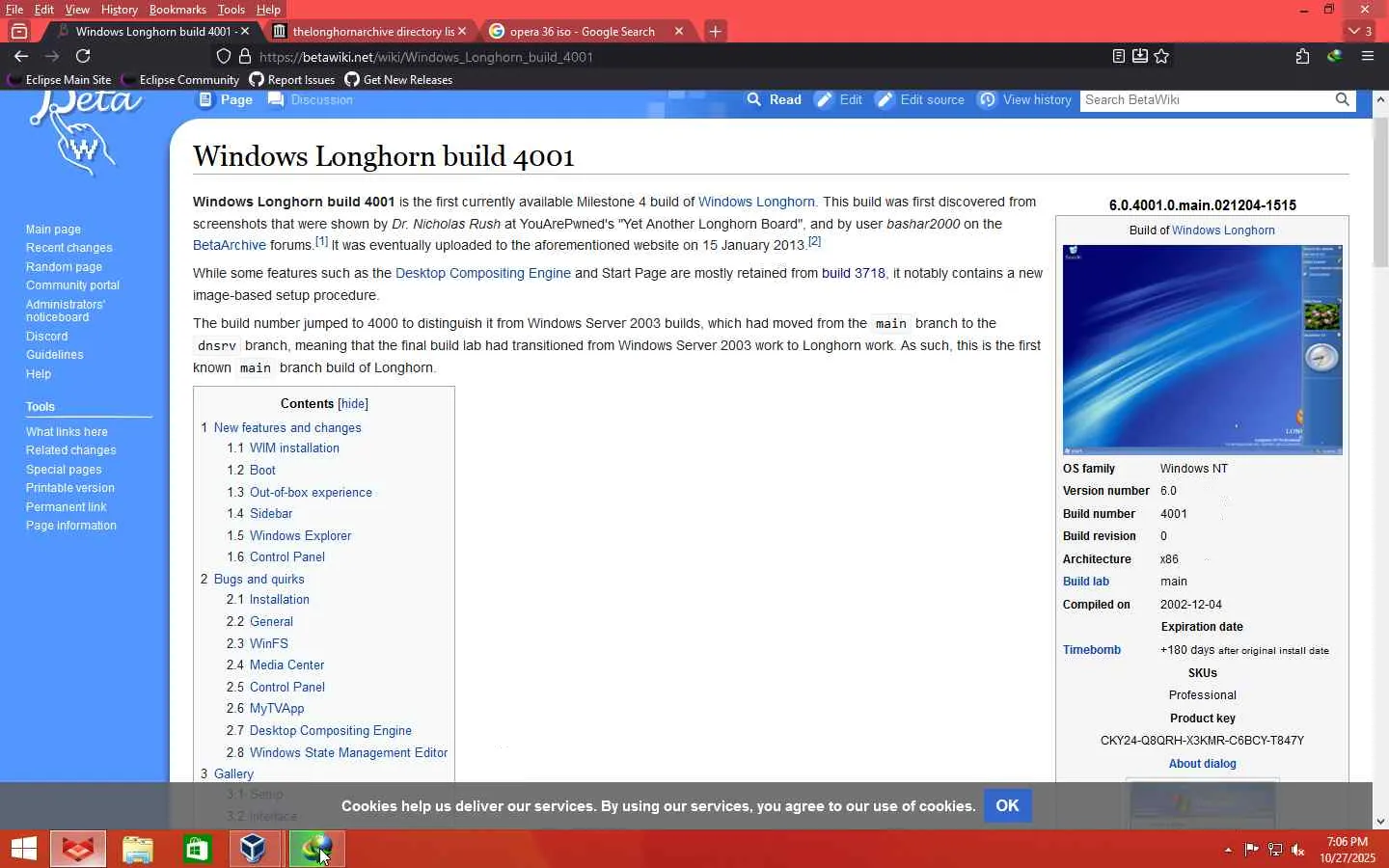This screenshot has width=1389, height=868.
Task: Open the Tools menu
Action: [x=231, y=10]
